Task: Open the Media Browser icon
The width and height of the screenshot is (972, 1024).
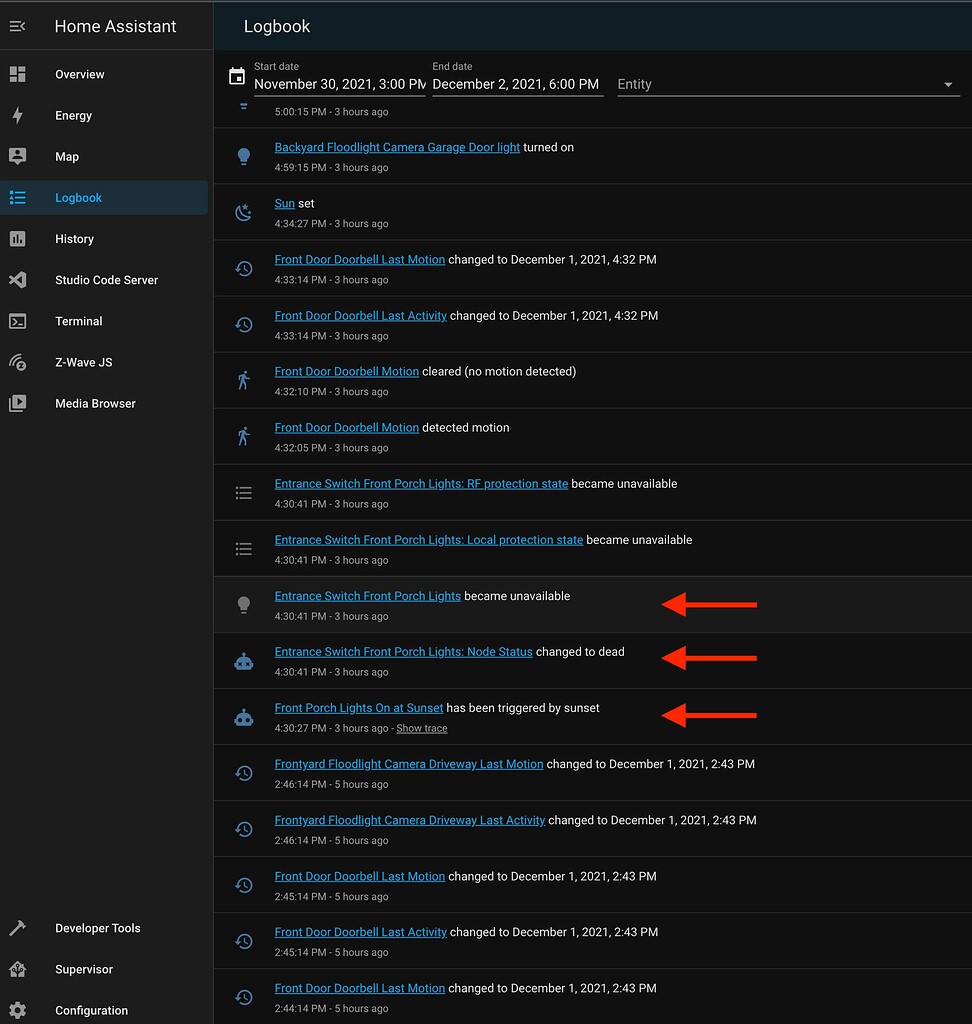Action: point(17,403)
